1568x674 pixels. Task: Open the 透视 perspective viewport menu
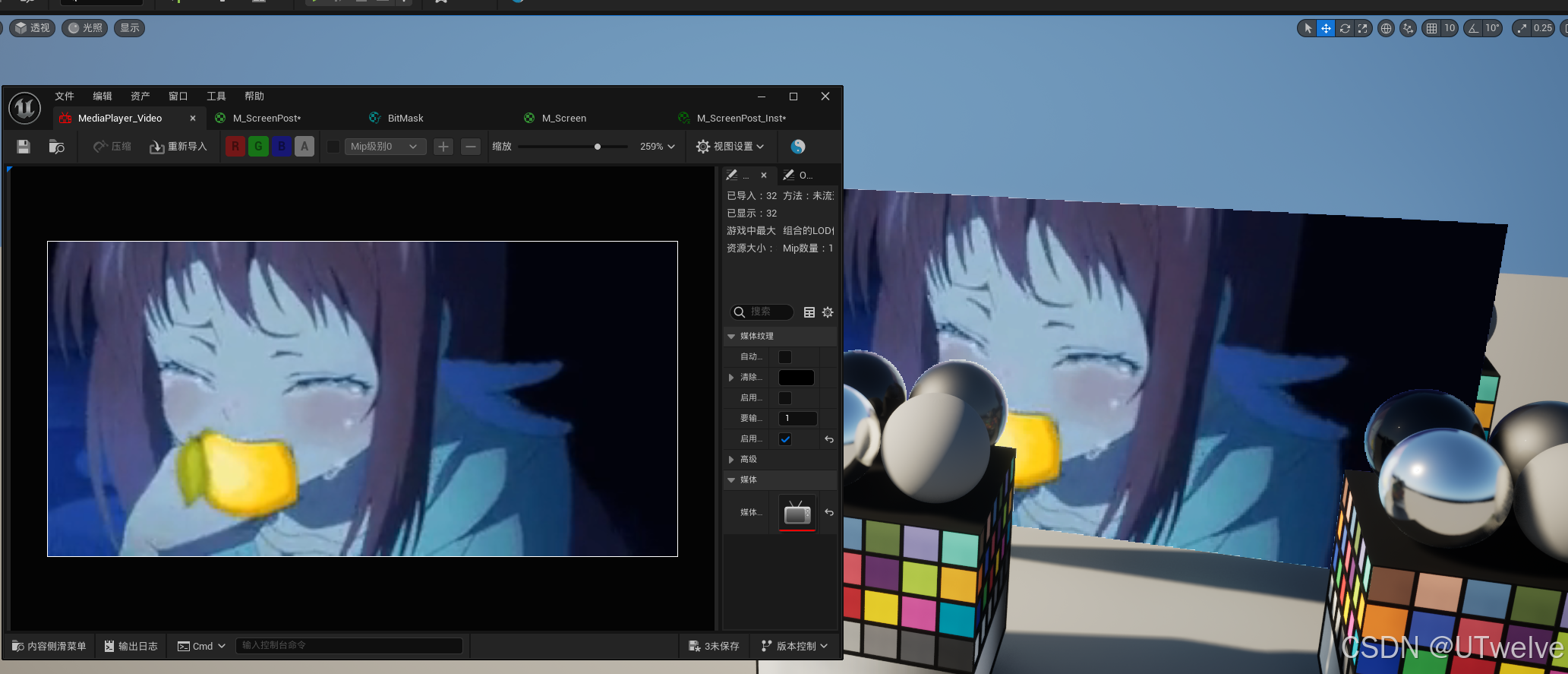(33, 28)
